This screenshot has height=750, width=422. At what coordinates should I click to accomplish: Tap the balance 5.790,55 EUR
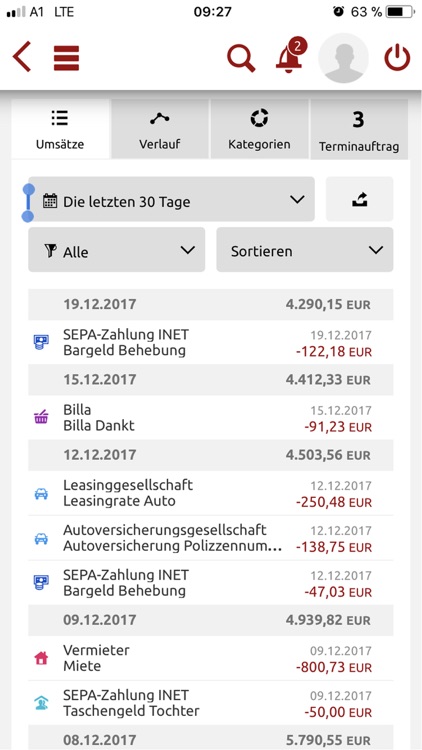click(x=328, y=739)
